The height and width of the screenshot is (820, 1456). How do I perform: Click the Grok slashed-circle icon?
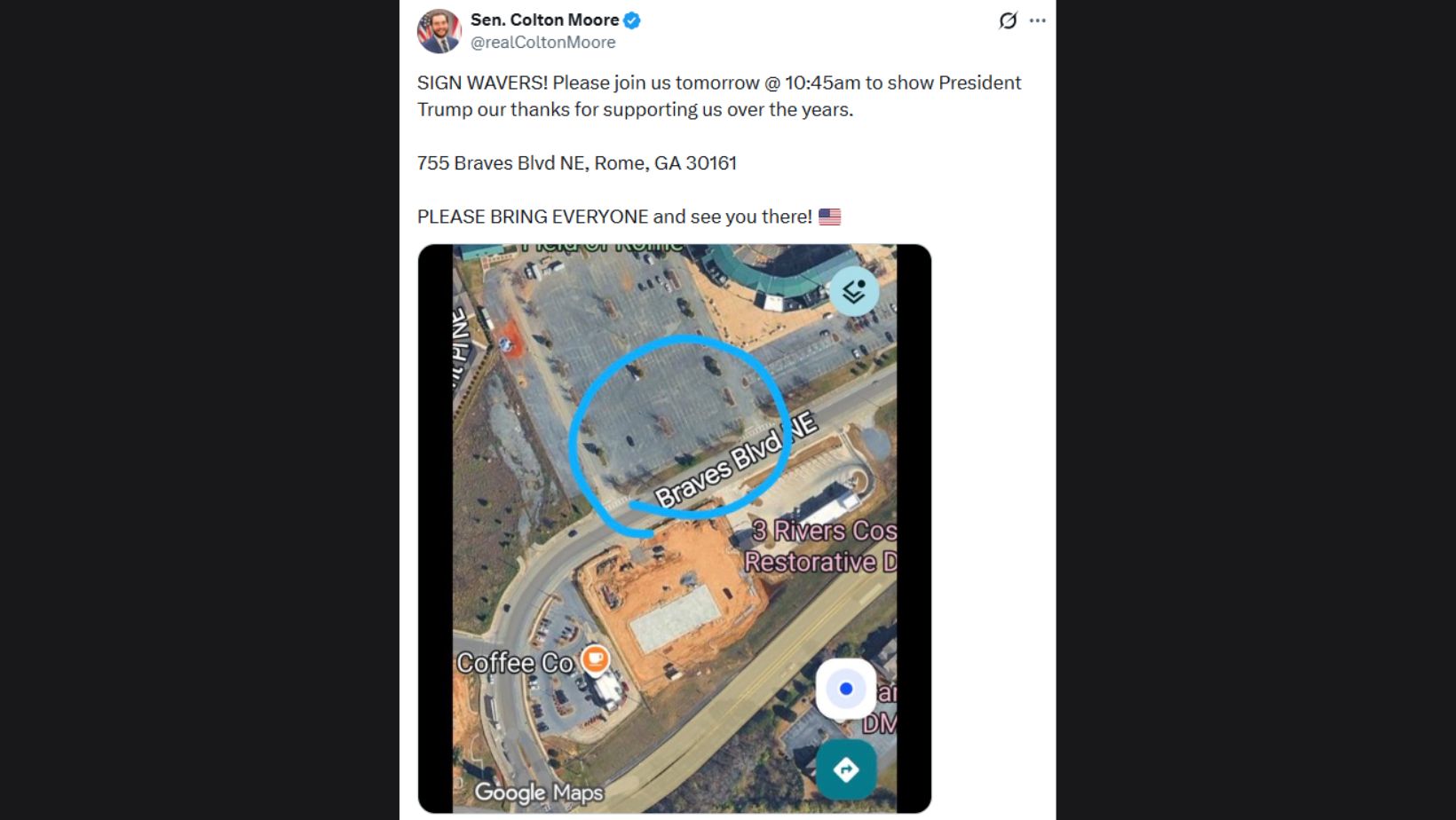pyautogui.click(x=1008, y=20)
